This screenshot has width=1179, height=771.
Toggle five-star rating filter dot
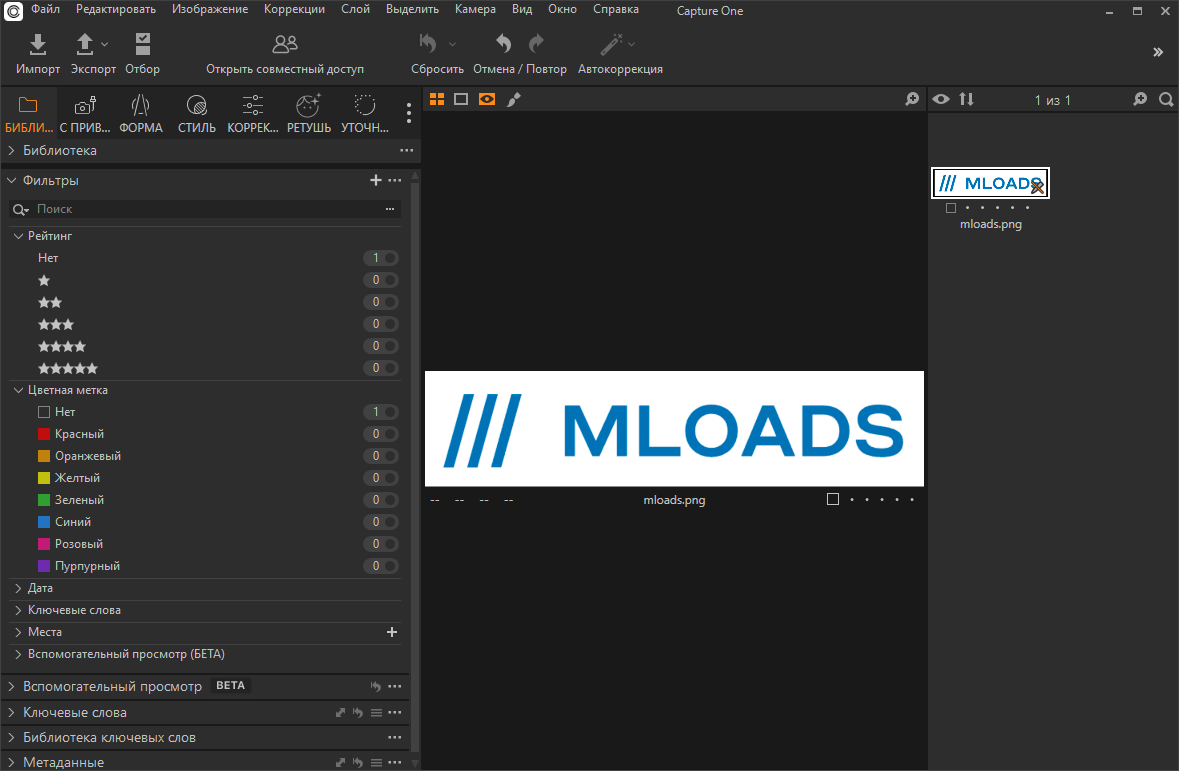390,368
